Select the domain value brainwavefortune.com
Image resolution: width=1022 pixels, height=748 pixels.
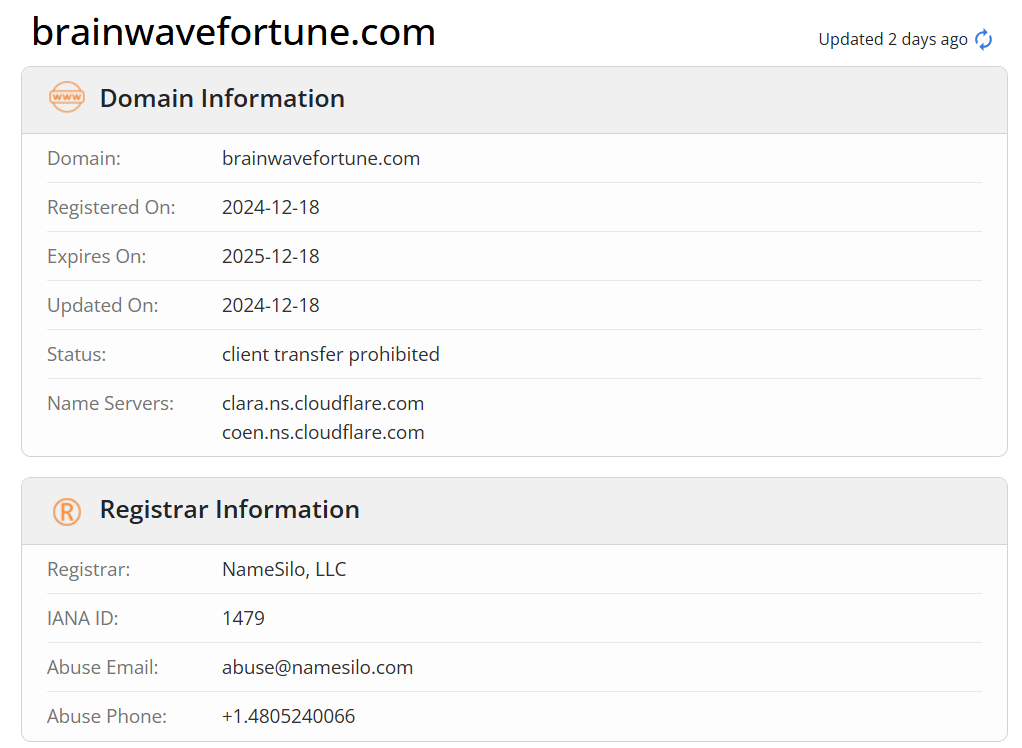coord(321,158)
